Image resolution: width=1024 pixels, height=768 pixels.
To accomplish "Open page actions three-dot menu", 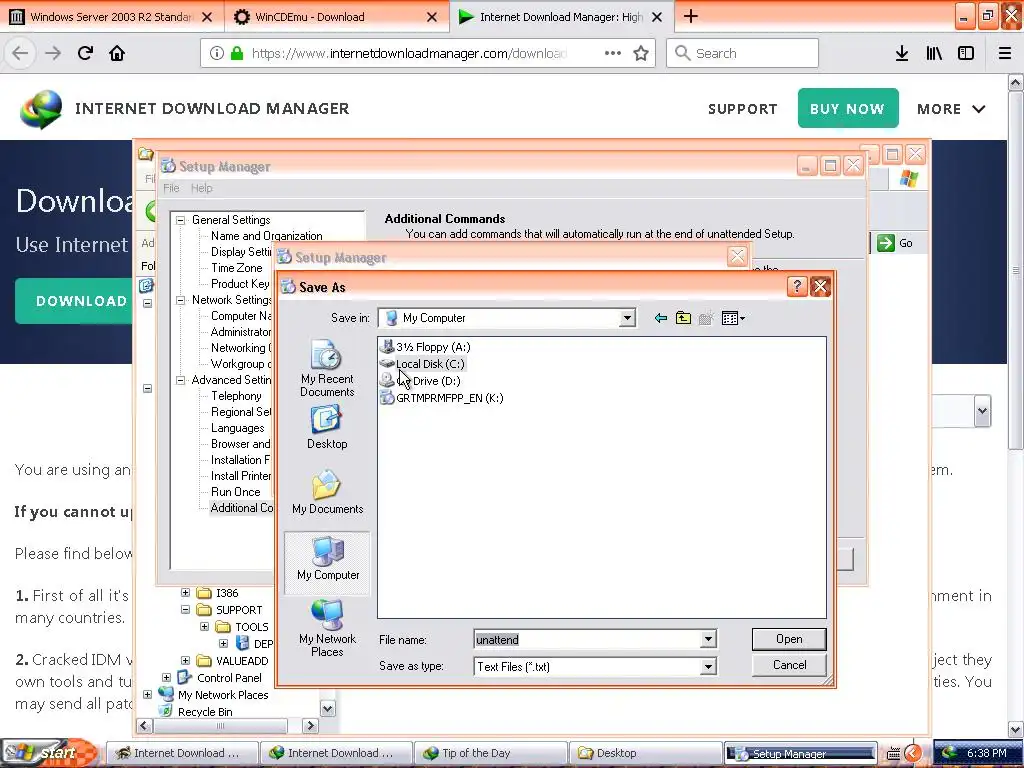I will coord(613,54).
